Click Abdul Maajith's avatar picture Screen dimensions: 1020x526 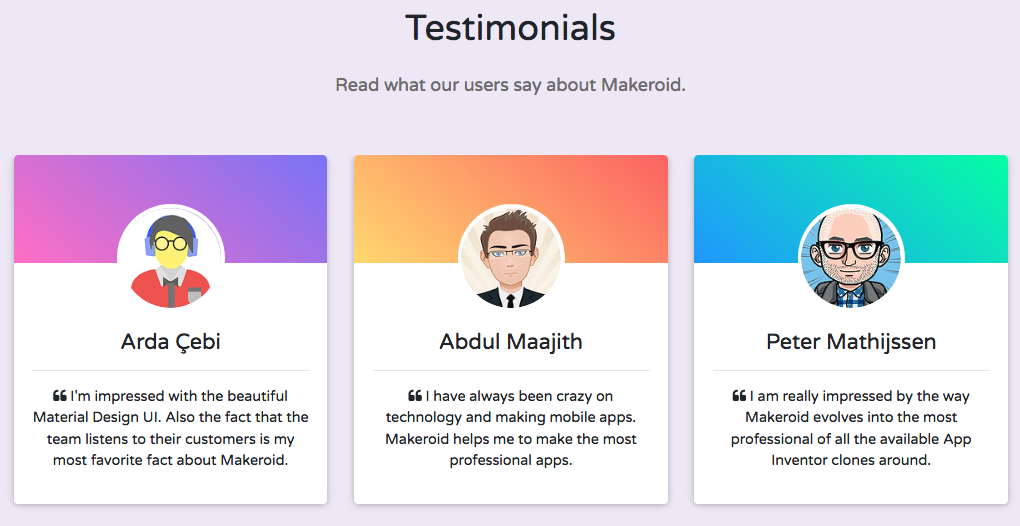click(511, 257)
